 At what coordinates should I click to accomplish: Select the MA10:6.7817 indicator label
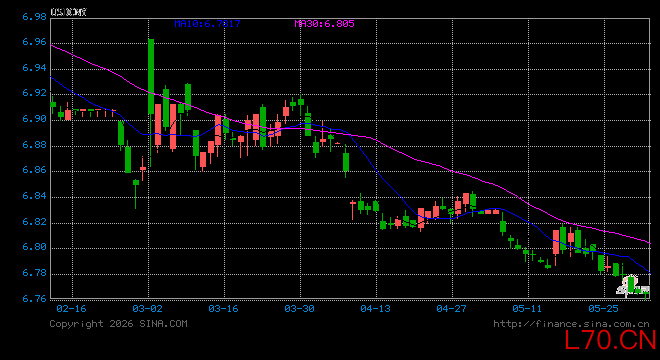click(x=208, y=24)
